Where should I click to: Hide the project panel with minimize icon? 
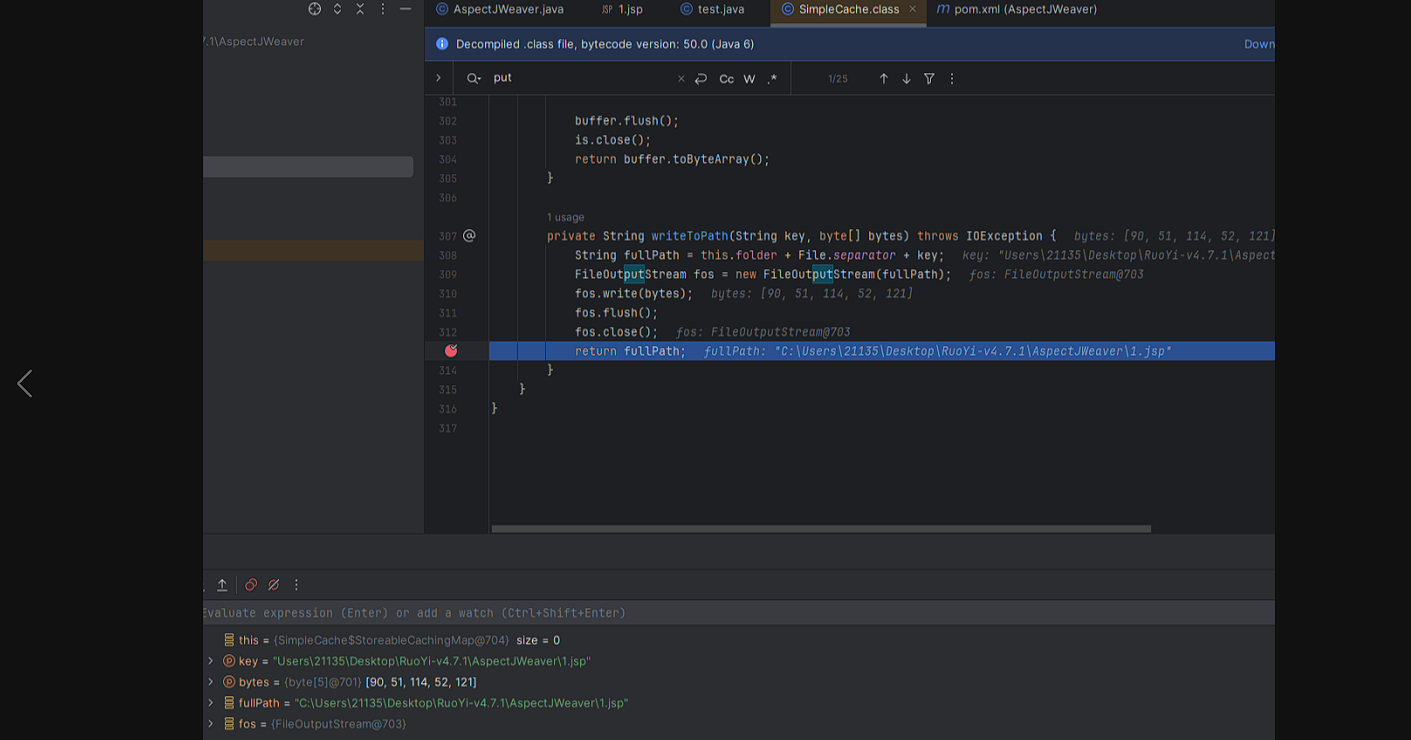coord(405,9)
